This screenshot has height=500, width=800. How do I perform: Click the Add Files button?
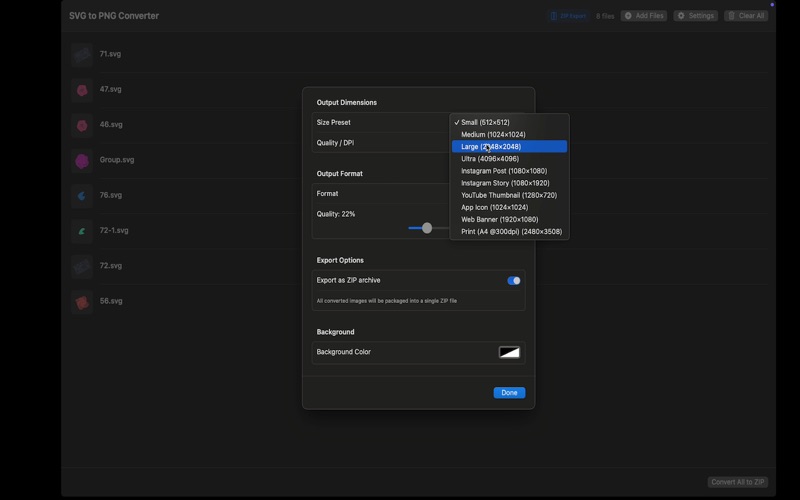pyautogui.click(x=644, y=16)
